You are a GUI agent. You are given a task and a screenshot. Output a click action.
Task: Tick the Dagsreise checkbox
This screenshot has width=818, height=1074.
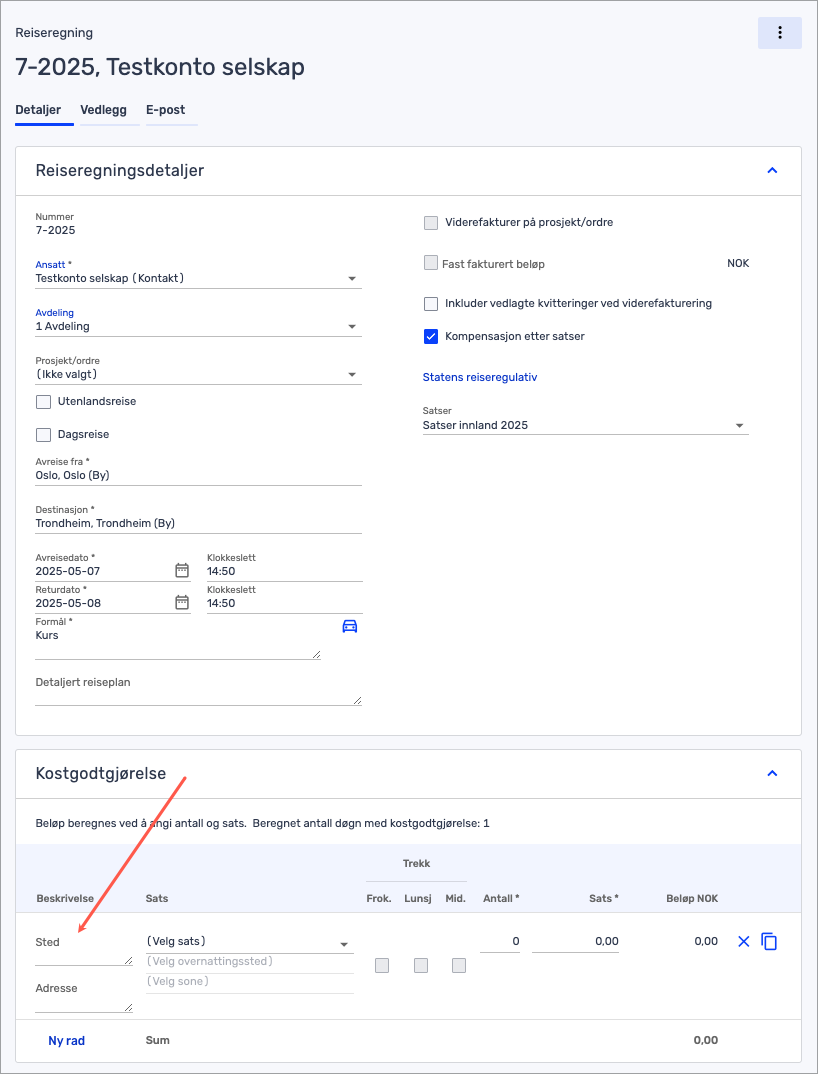43,435
